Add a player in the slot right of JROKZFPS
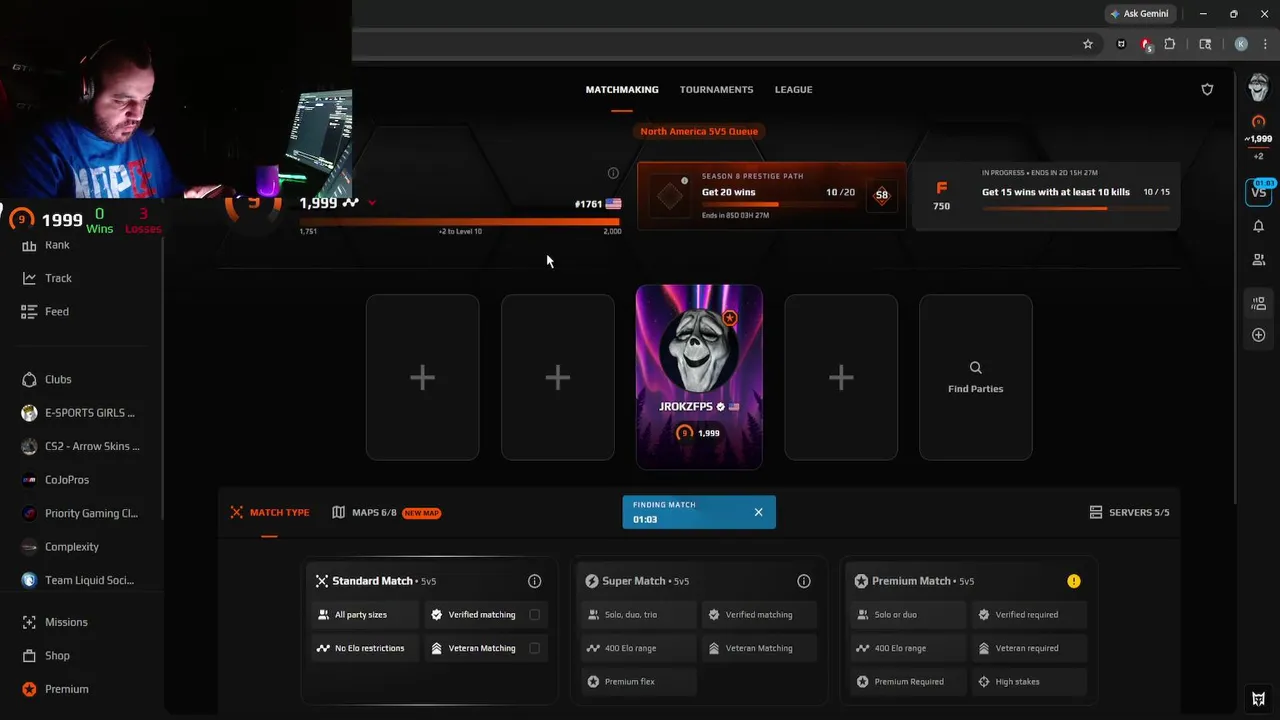The height and width of the screenshot is (720, 1280). (841, 377)
